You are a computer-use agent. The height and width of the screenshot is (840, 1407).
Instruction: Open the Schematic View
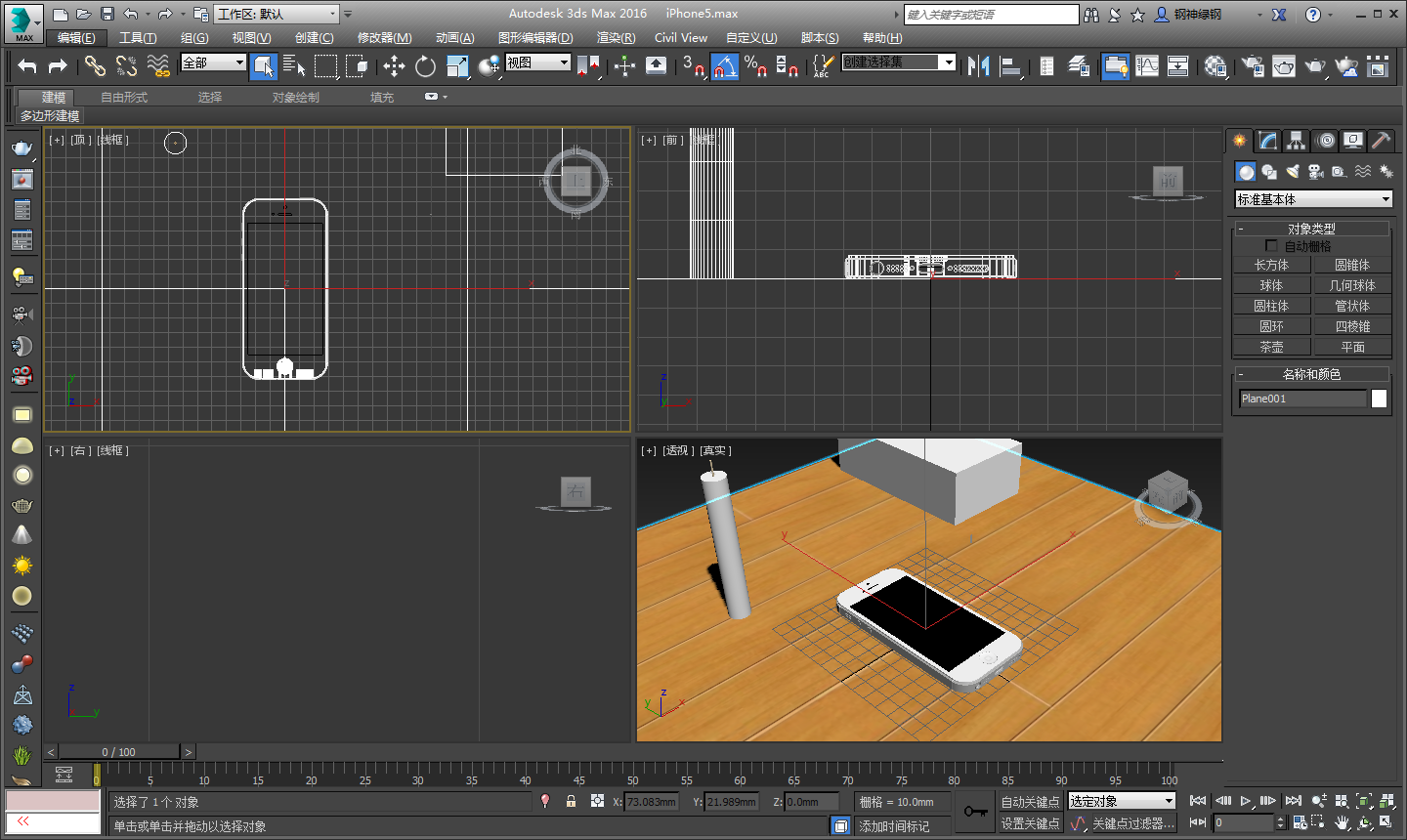1178,65
